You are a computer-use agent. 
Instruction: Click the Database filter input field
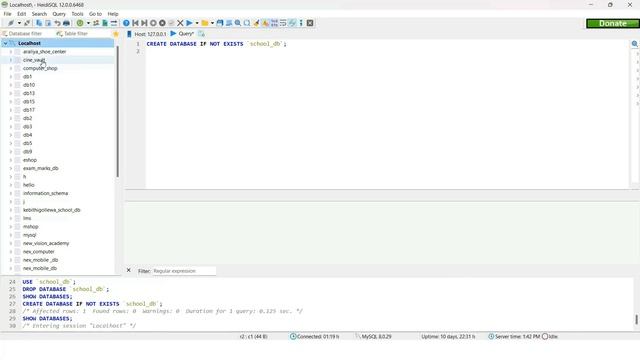coord(27,34)
